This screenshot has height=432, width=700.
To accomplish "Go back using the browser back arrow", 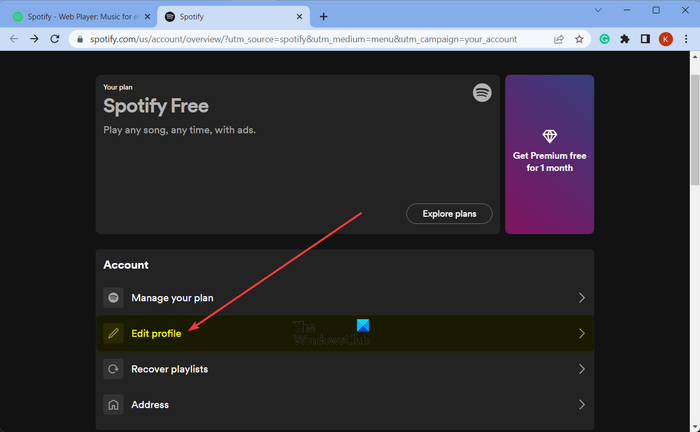I will pos(14,39).
